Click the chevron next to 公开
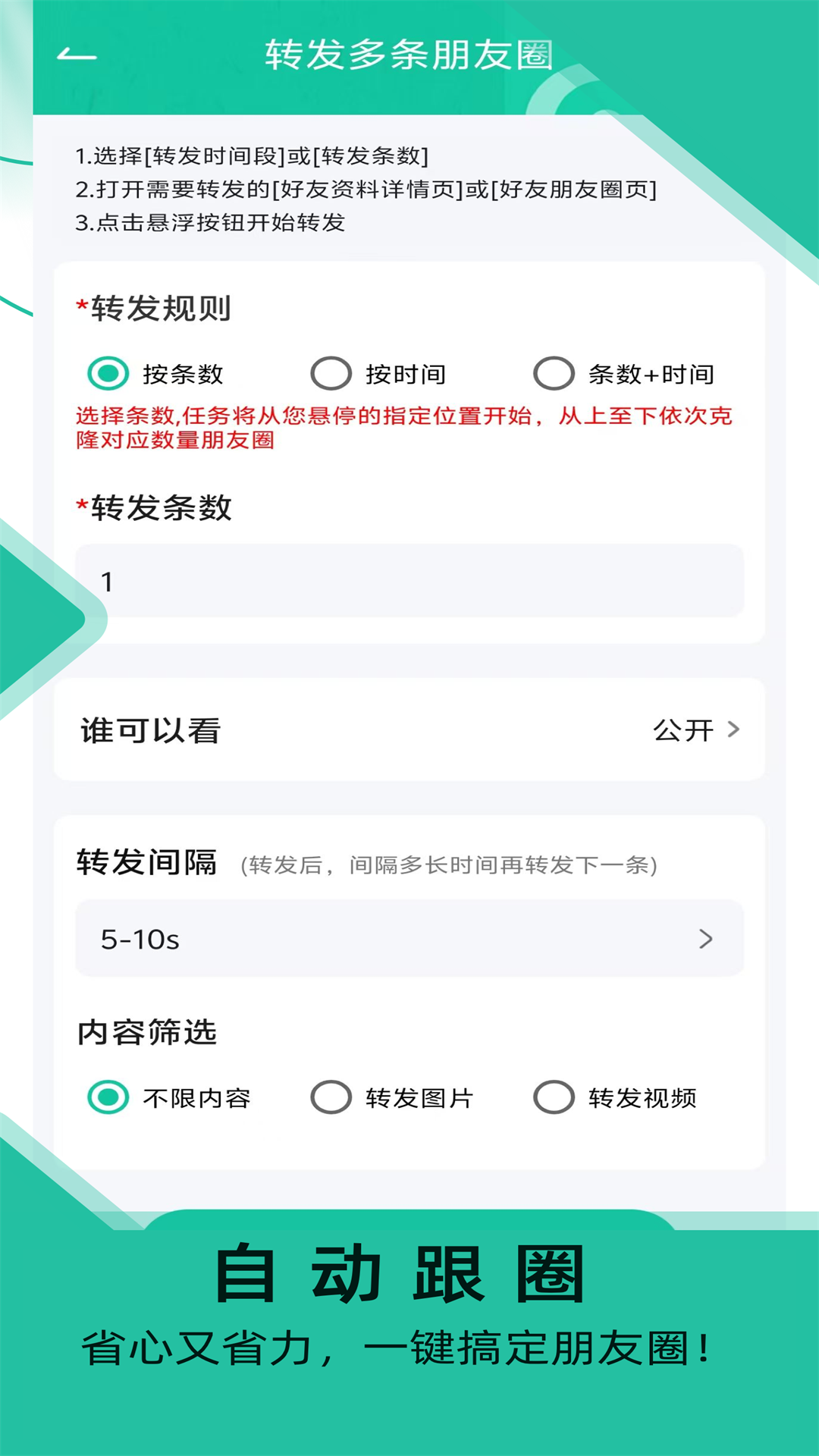 click(733, 730)
